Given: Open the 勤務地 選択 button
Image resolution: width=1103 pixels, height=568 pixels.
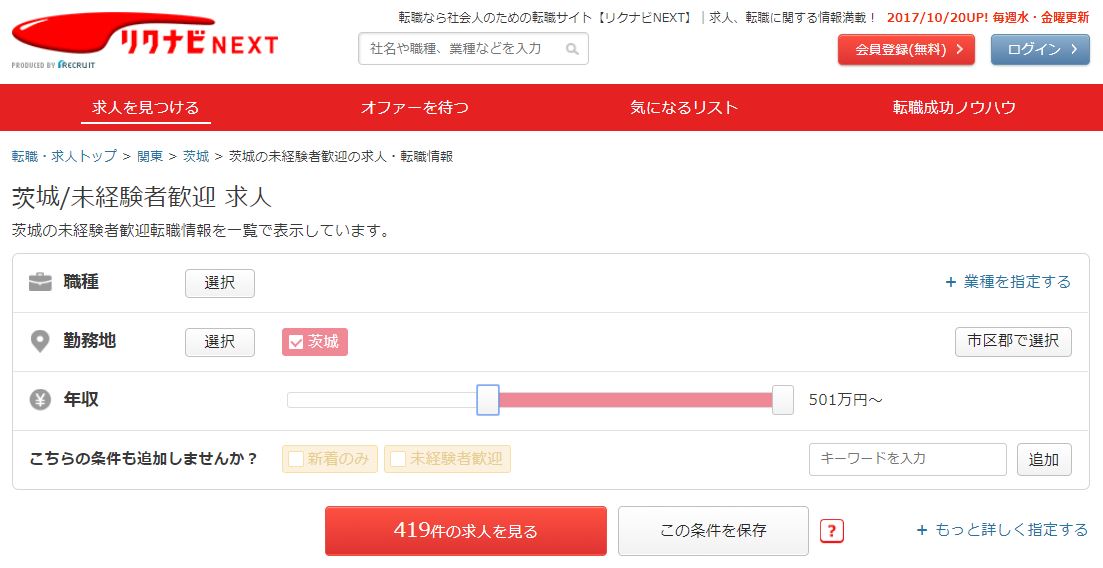Looking at the screenshot, I should (219, 342).
